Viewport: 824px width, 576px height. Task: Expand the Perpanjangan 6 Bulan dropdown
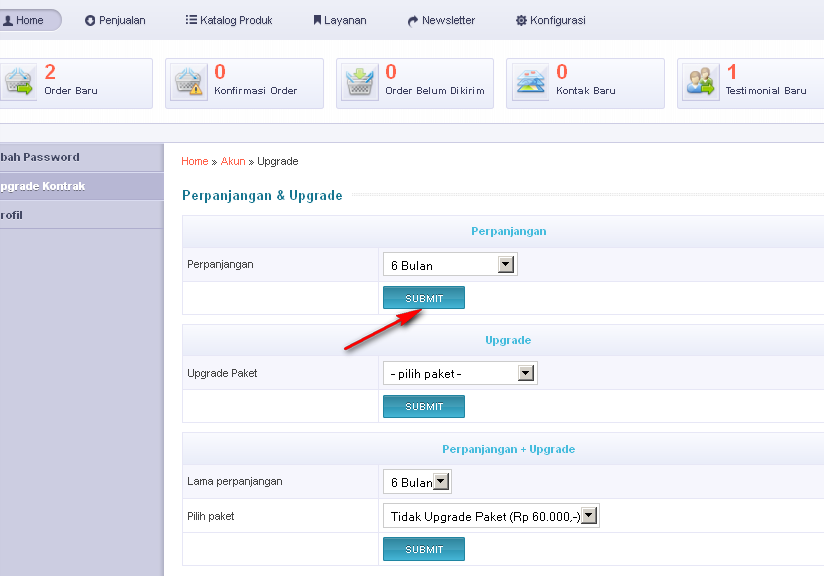(x=449, y=265)
